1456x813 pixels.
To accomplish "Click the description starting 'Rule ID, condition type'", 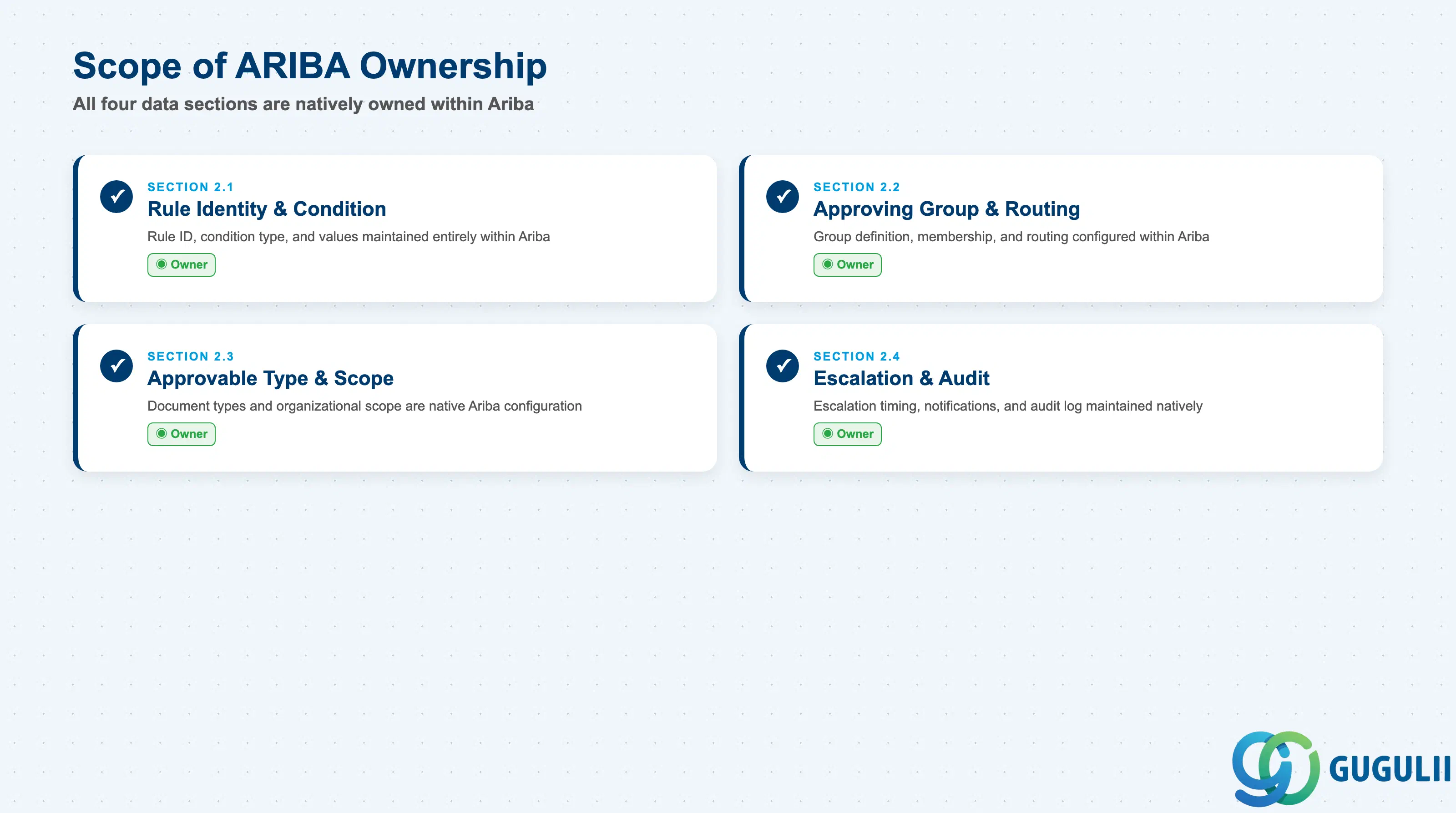I will pos(349,237).
